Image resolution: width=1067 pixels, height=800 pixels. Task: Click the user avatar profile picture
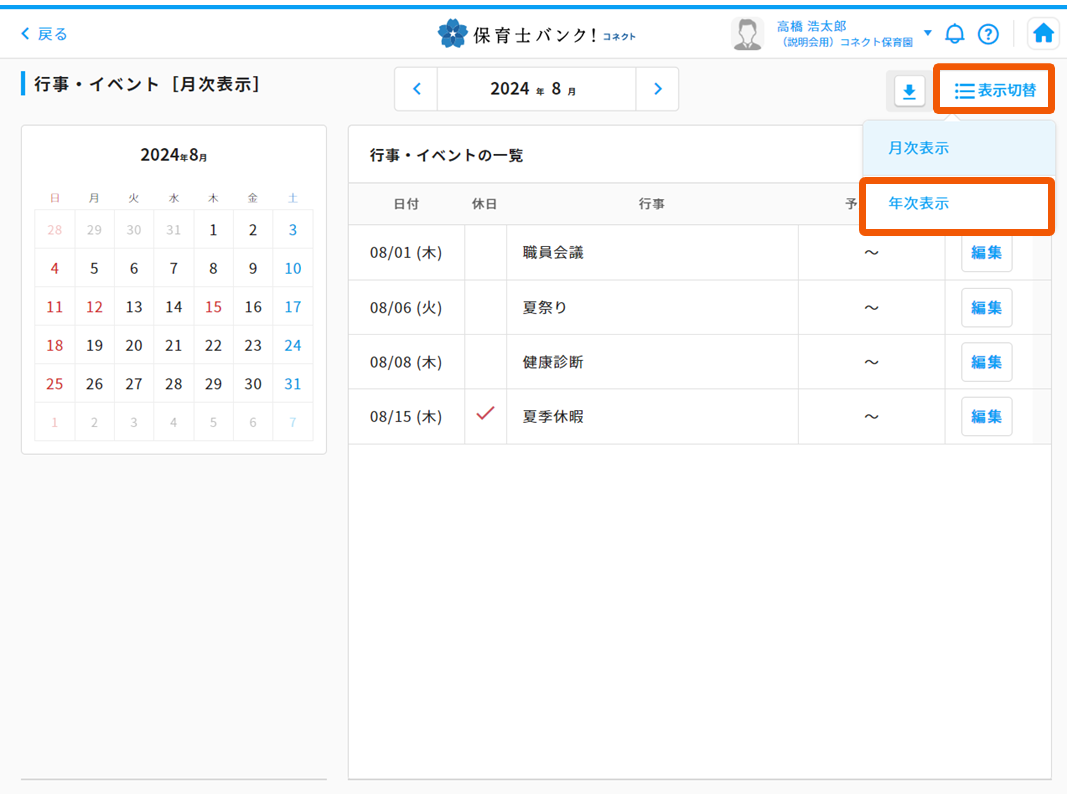[747, 34]
